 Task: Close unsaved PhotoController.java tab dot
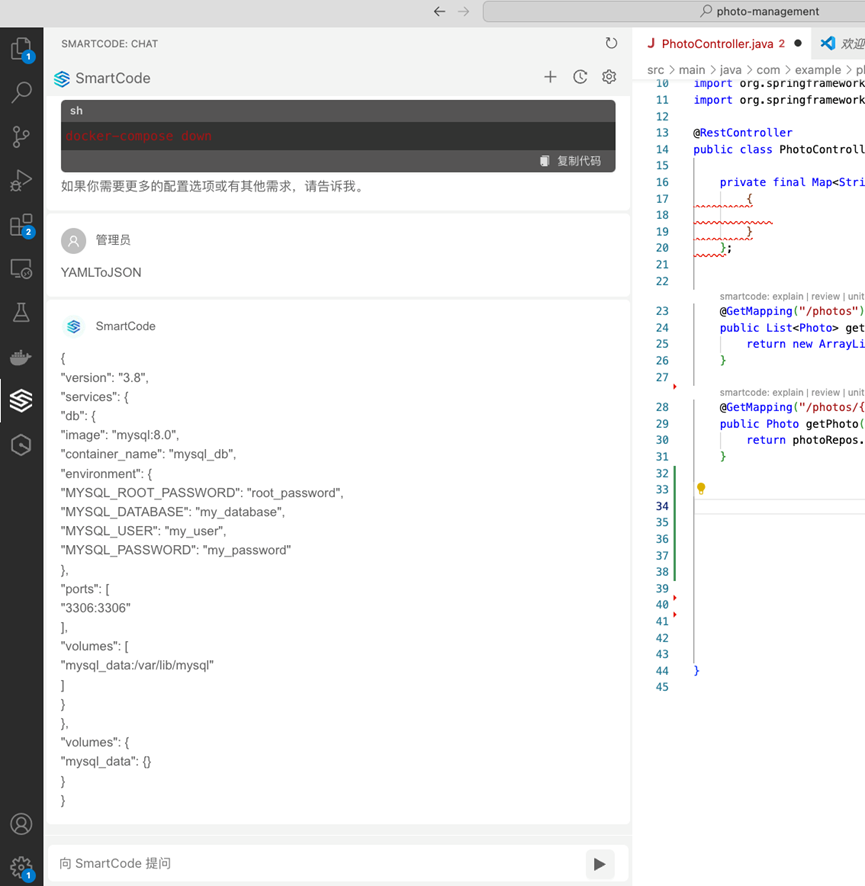click(x=798, y=43)
